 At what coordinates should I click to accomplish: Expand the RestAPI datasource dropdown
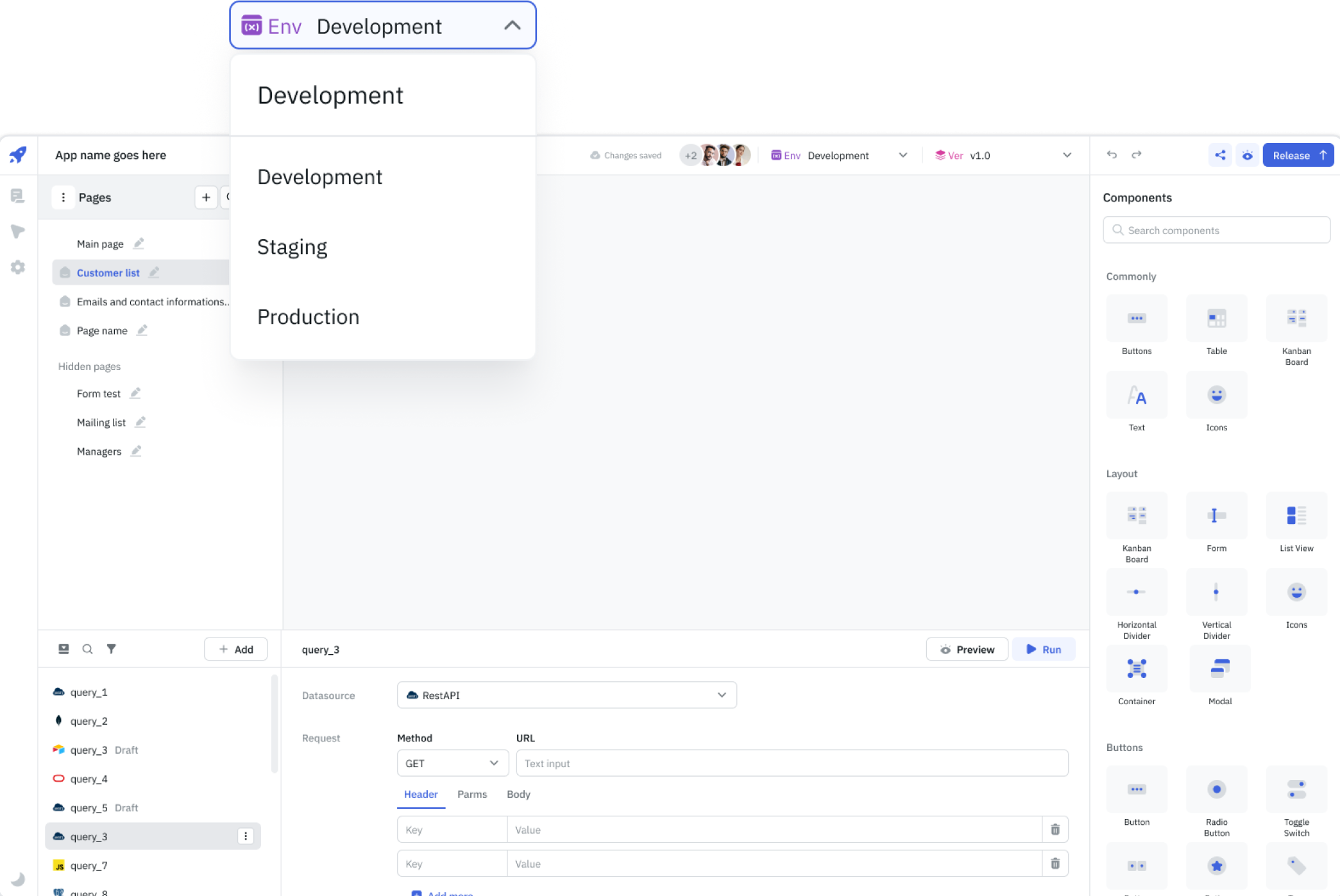tap(566, 695)
